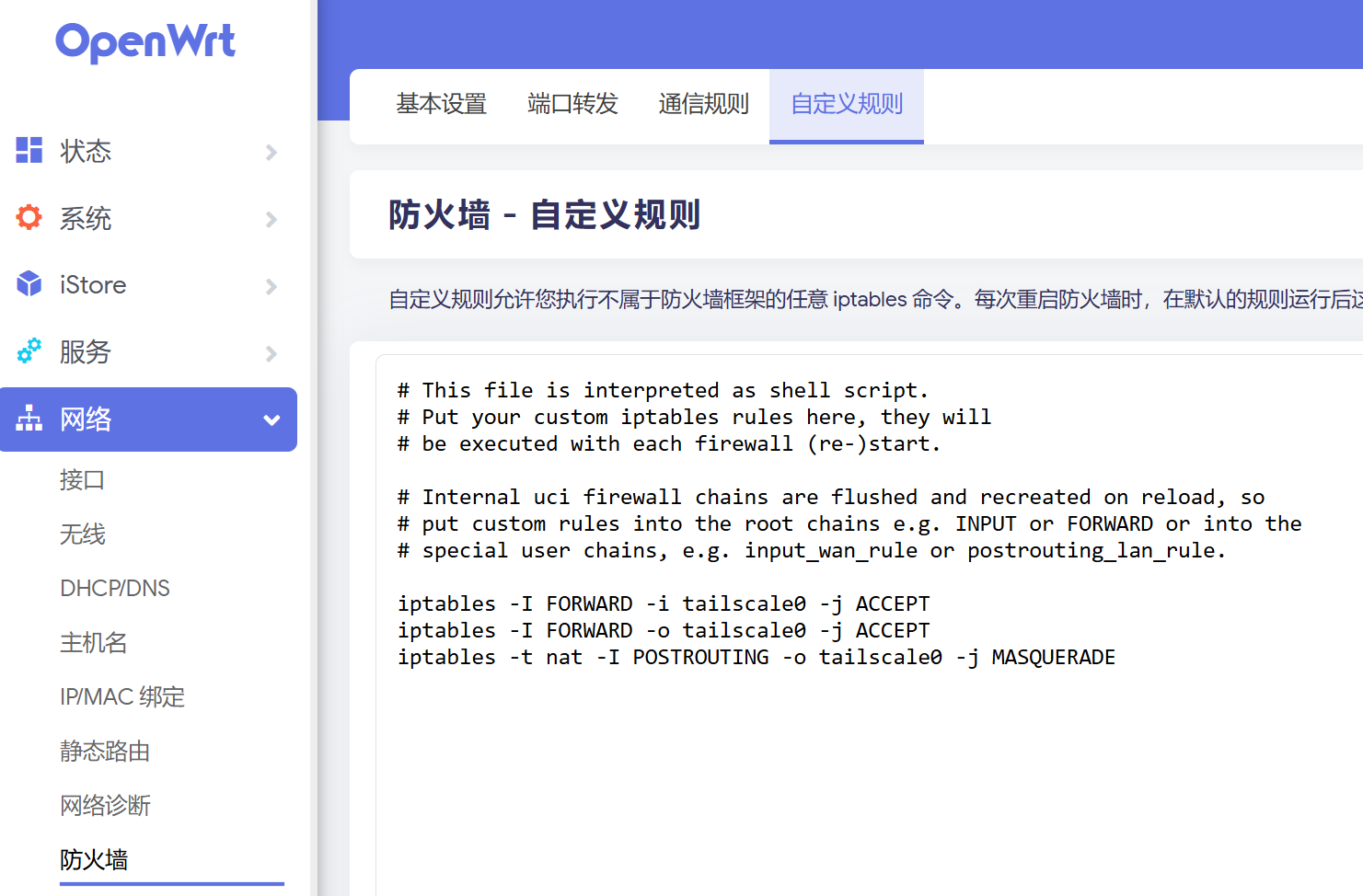Collapse the 网络 menu chevron
The height and width of the screenshot is (896, 1363).
click(x=271, y=420)
